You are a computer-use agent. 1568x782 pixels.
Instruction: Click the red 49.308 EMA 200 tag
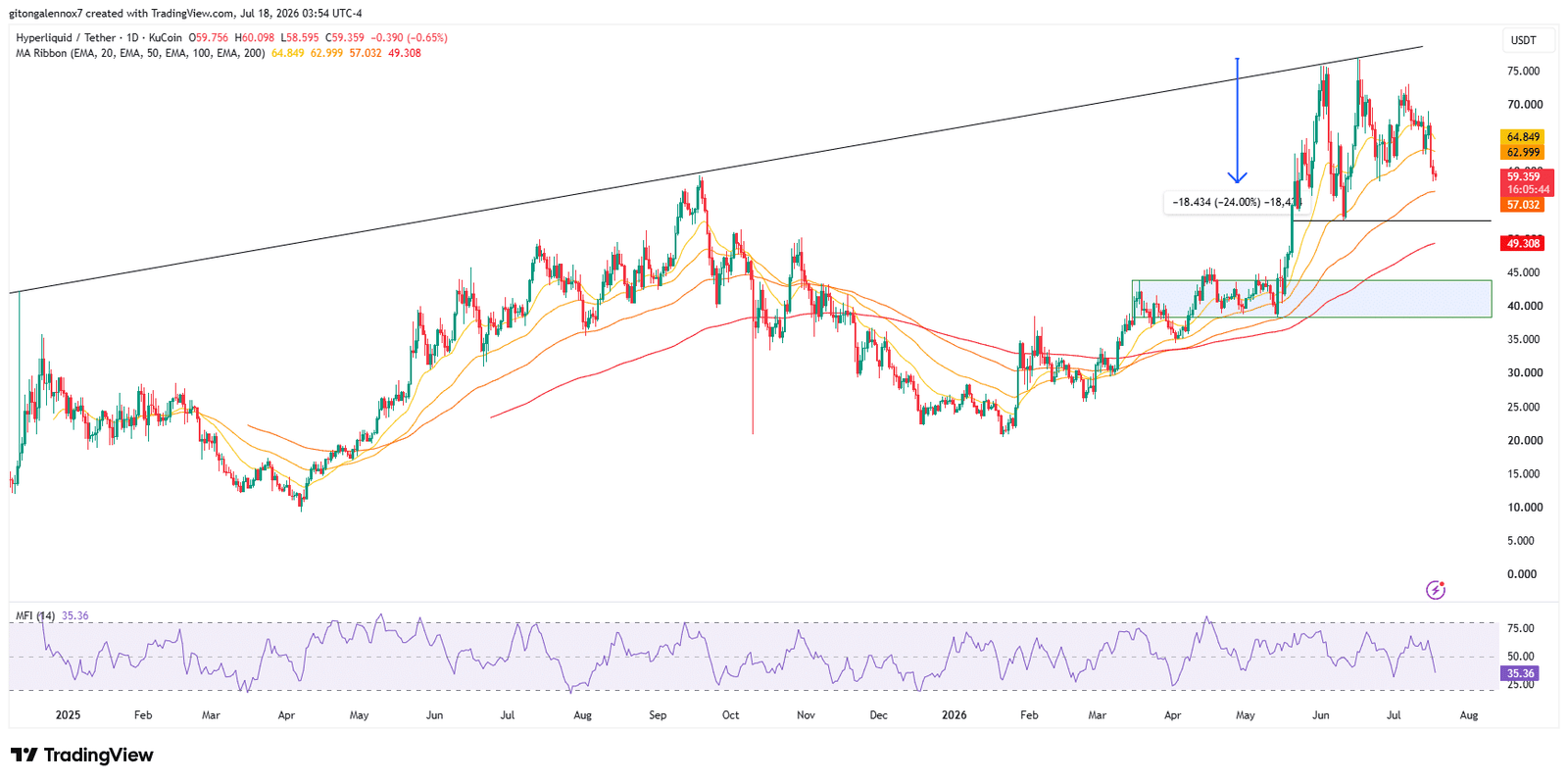click(x=1523, y=243)
